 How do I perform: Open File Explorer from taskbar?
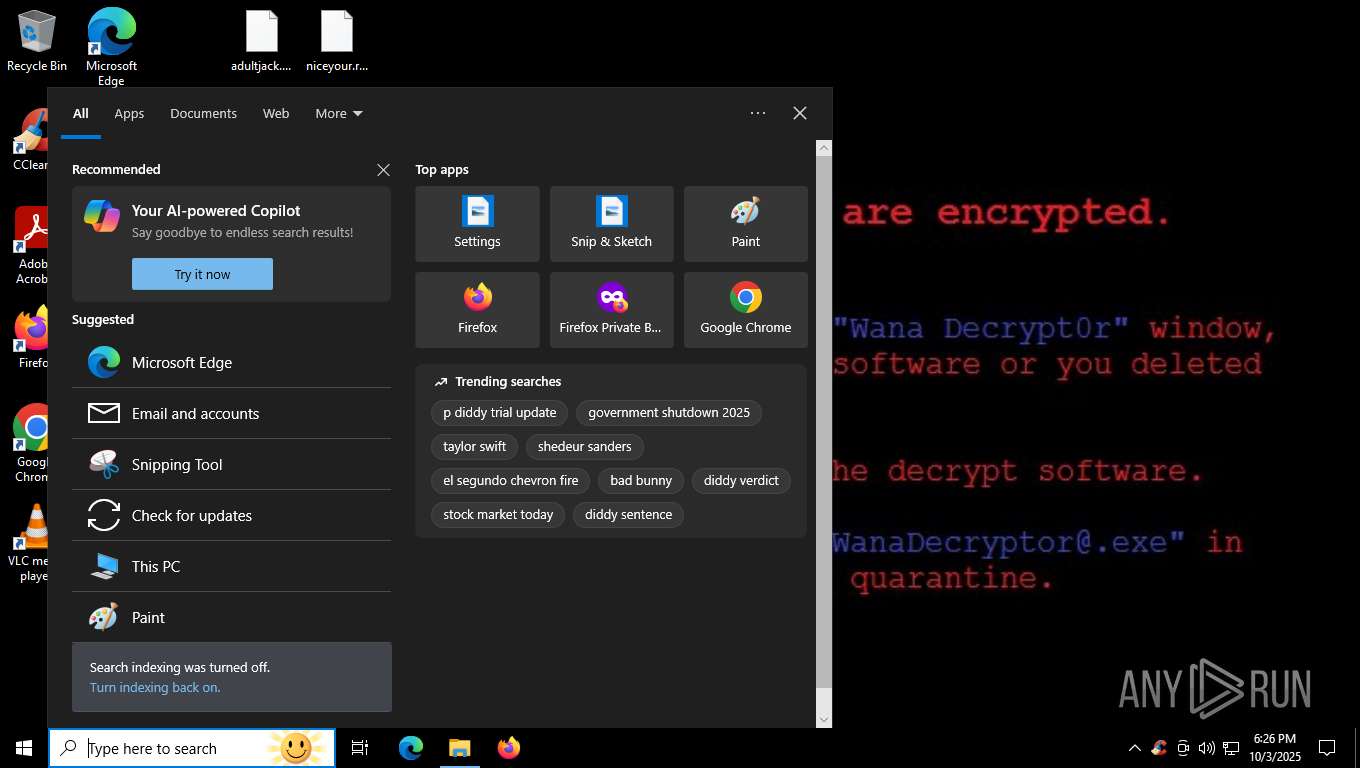(459, 748)
